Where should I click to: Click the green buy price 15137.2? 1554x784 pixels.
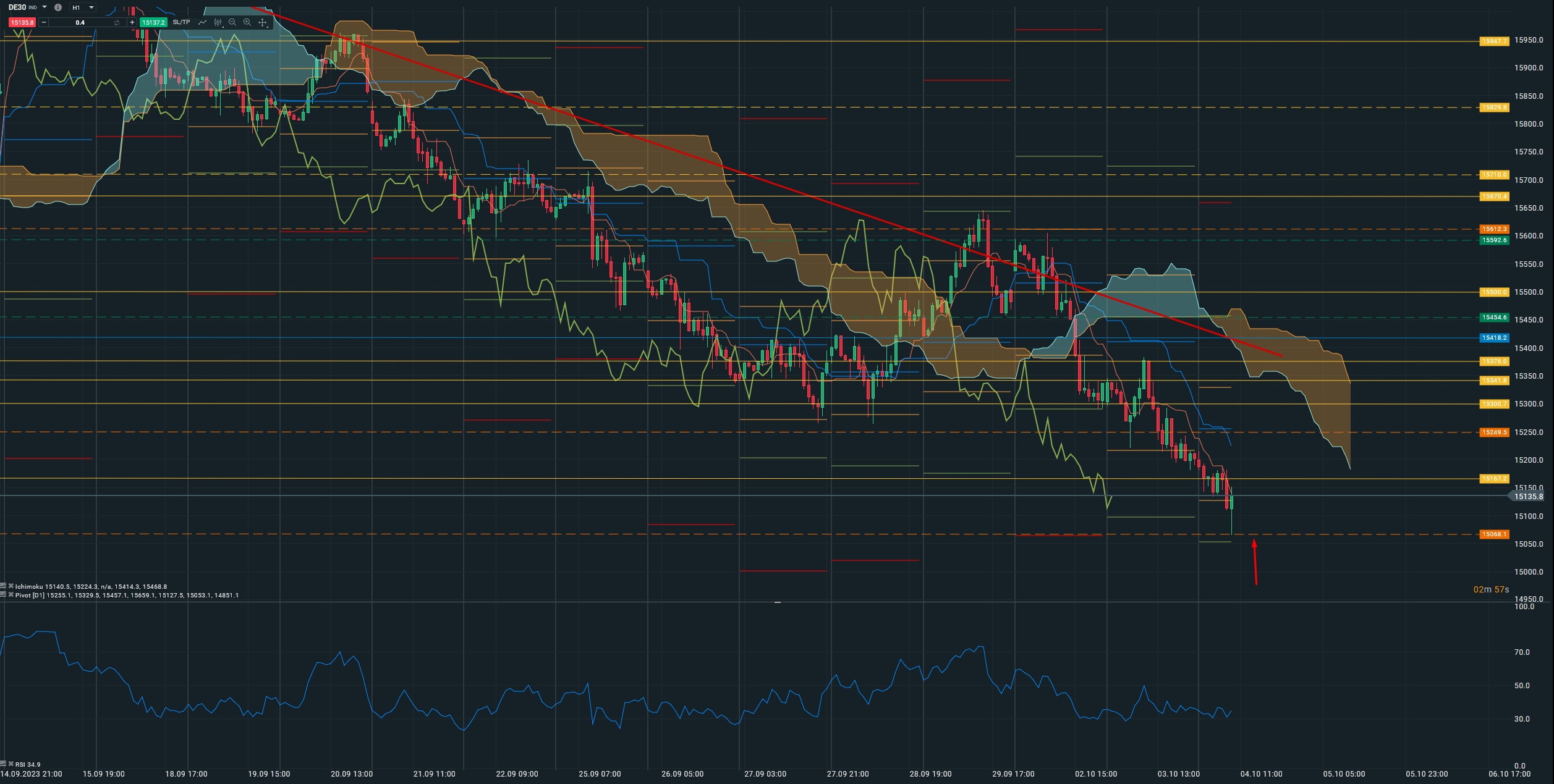pos(153,22)
